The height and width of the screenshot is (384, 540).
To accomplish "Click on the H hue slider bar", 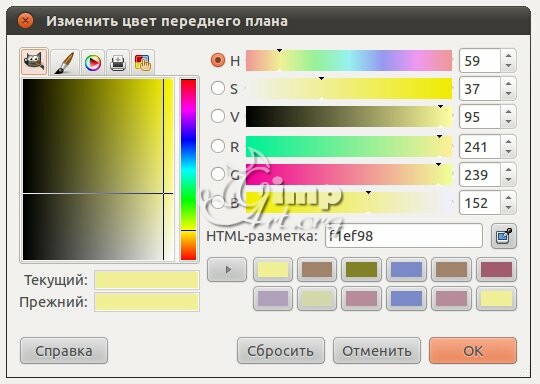I will click(349, 60).
